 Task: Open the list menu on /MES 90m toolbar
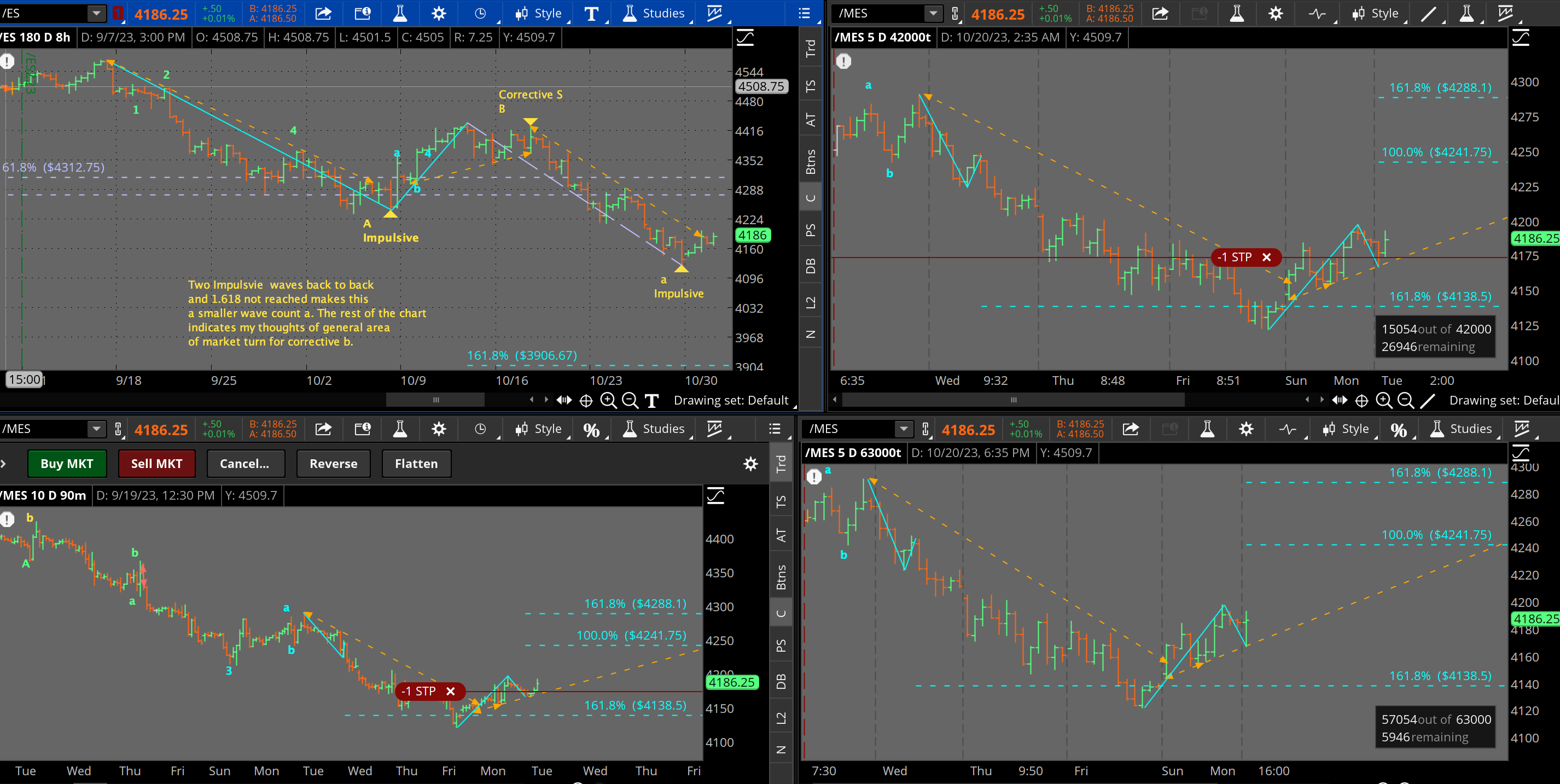(x=775, y=429)
